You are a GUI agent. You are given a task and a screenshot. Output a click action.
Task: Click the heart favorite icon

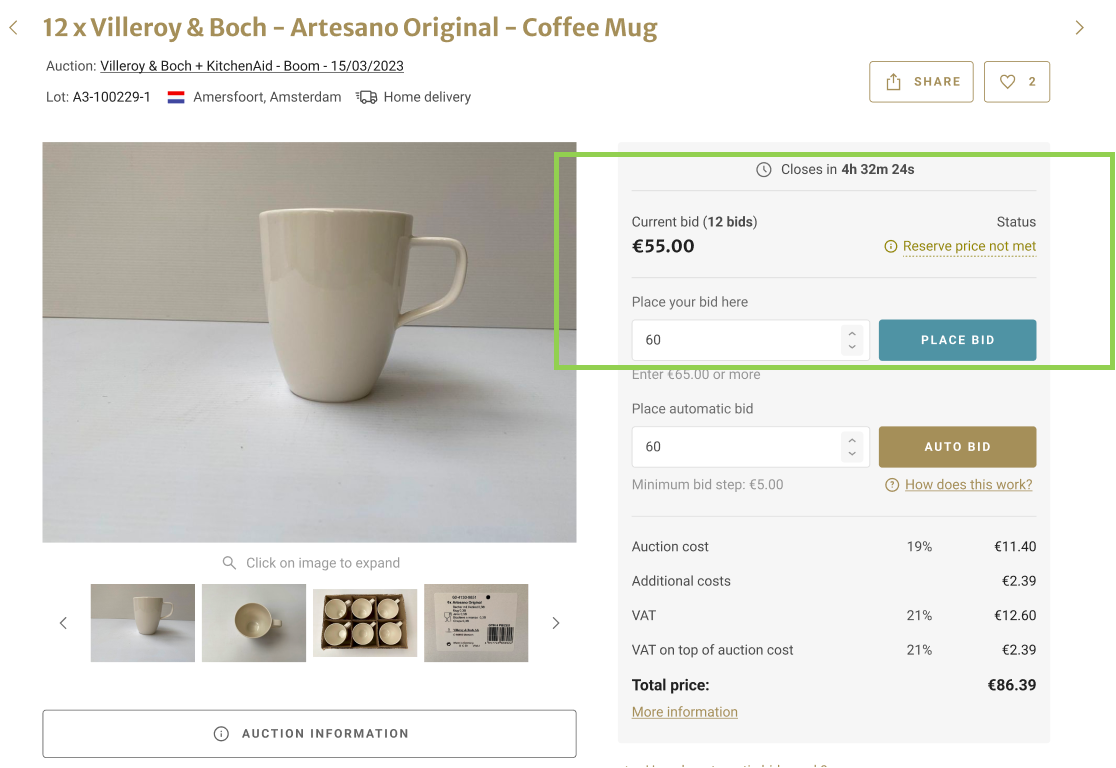tap(1008, 82)
